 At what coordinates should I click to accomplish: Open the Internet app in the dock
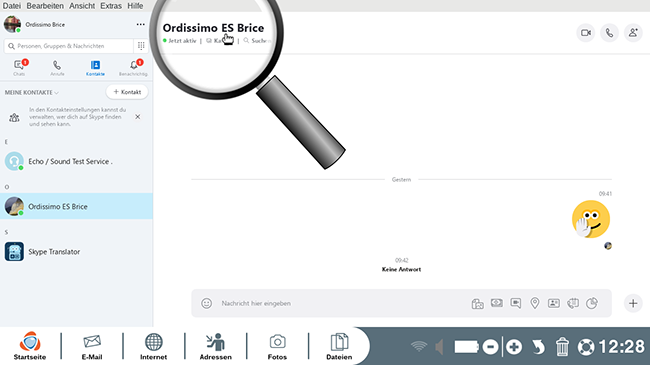click(x=153, y=346)
